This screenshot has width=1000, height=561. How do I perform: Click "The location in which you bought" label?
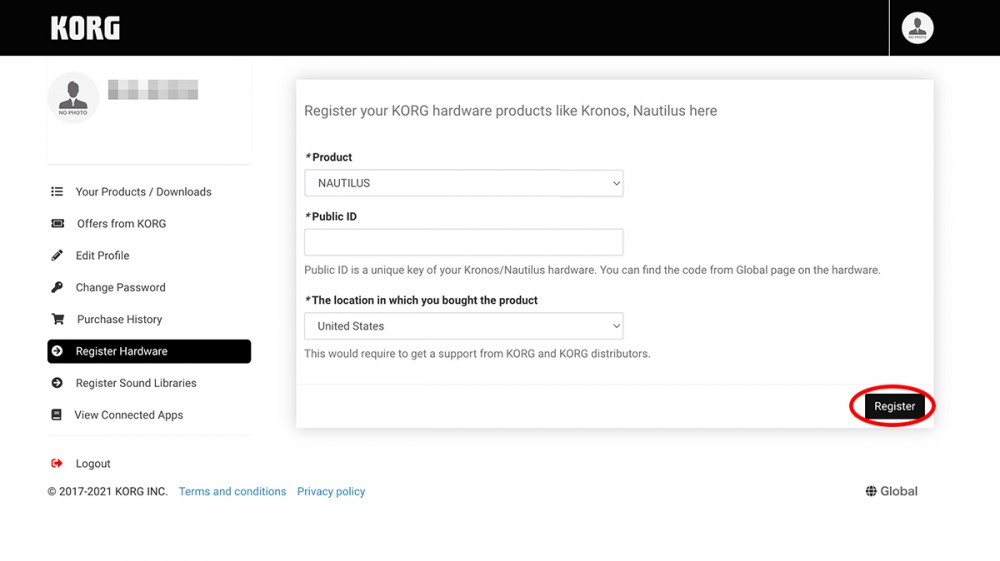click(421, 300)
